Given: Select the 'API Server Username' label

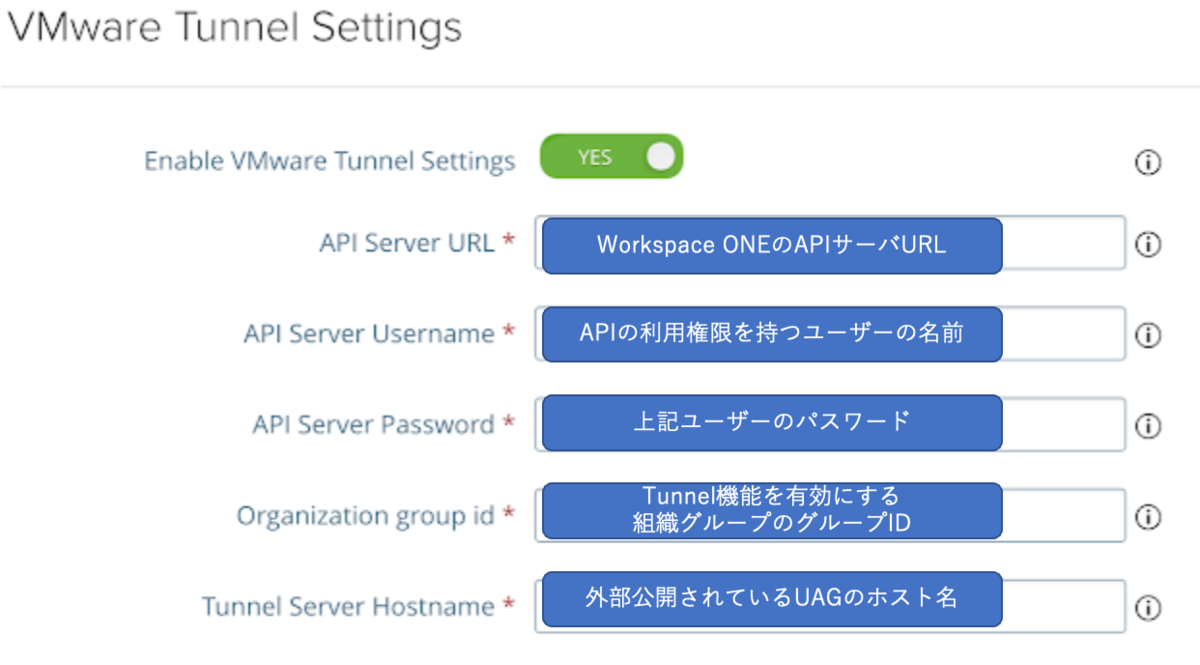Looking at the screenshot, I should pyautogui.click(x=369, y=334).
